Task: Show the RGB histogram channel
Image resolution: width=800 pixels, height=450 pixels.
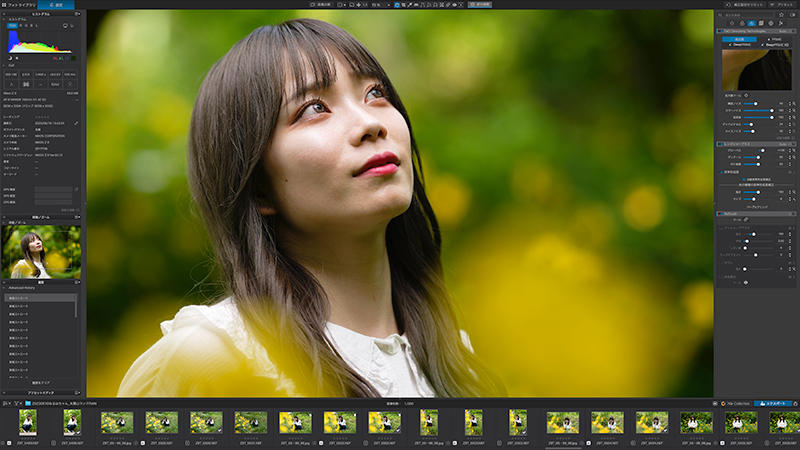Action: click(x=12, y=26)
